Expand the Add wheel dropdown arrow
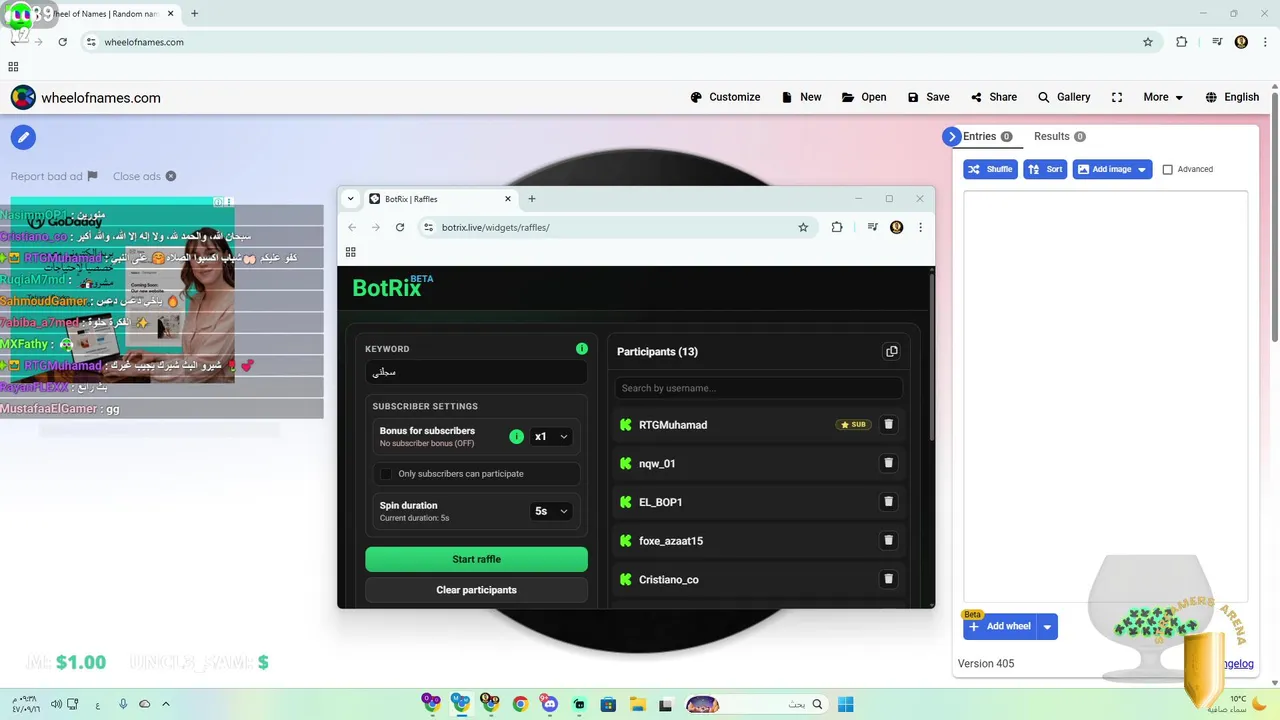The image size is (1280, 720). click(x=1047, y=627)
